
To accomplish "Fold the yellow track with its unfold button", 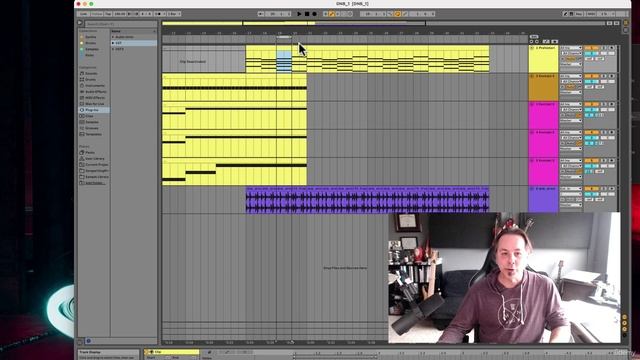I will pyautogui.click(x=532, y=48).
